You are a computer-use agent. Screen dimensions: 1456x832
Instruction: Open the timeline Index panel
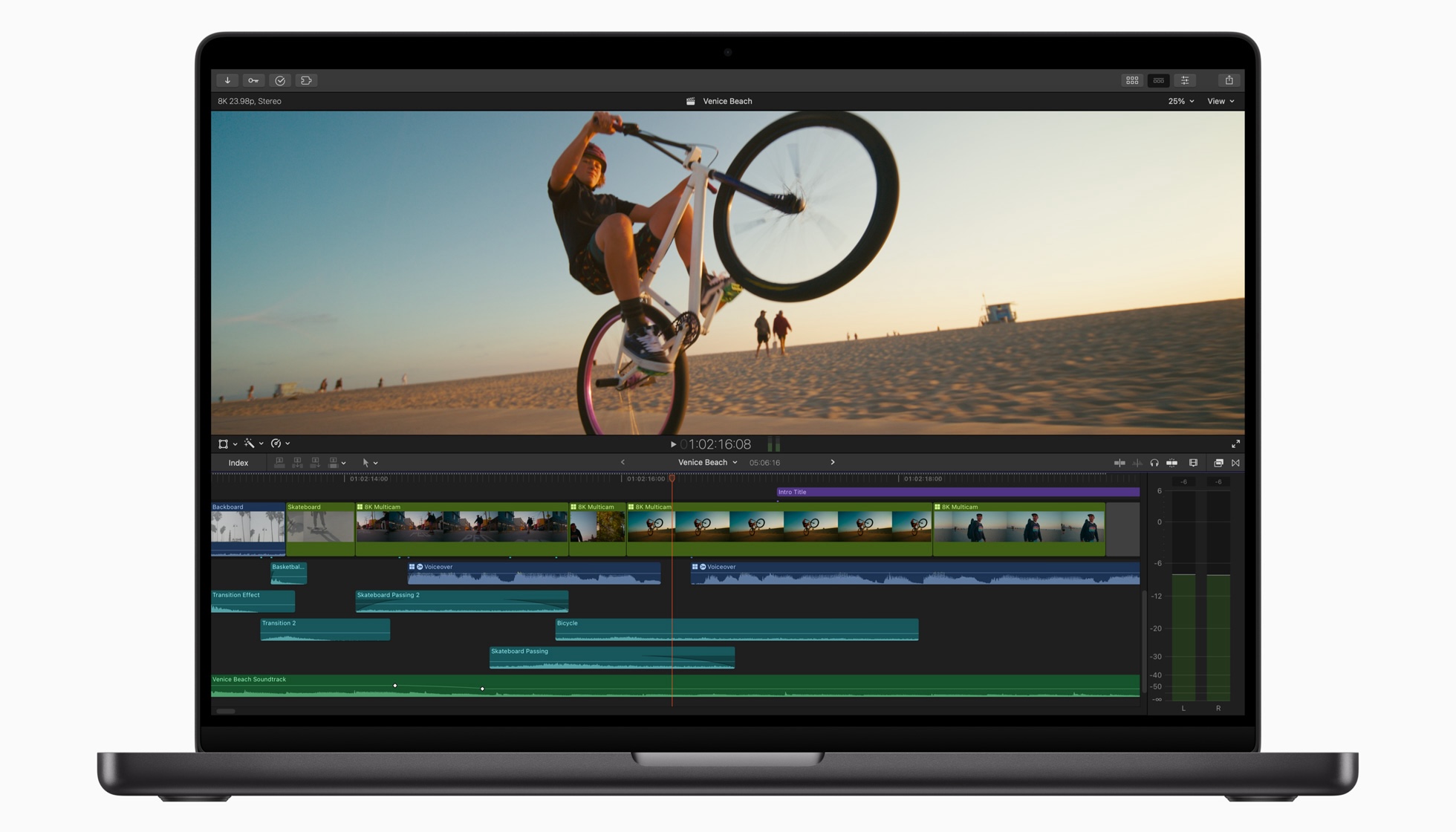pyautogui.click(x=238, y=463)
